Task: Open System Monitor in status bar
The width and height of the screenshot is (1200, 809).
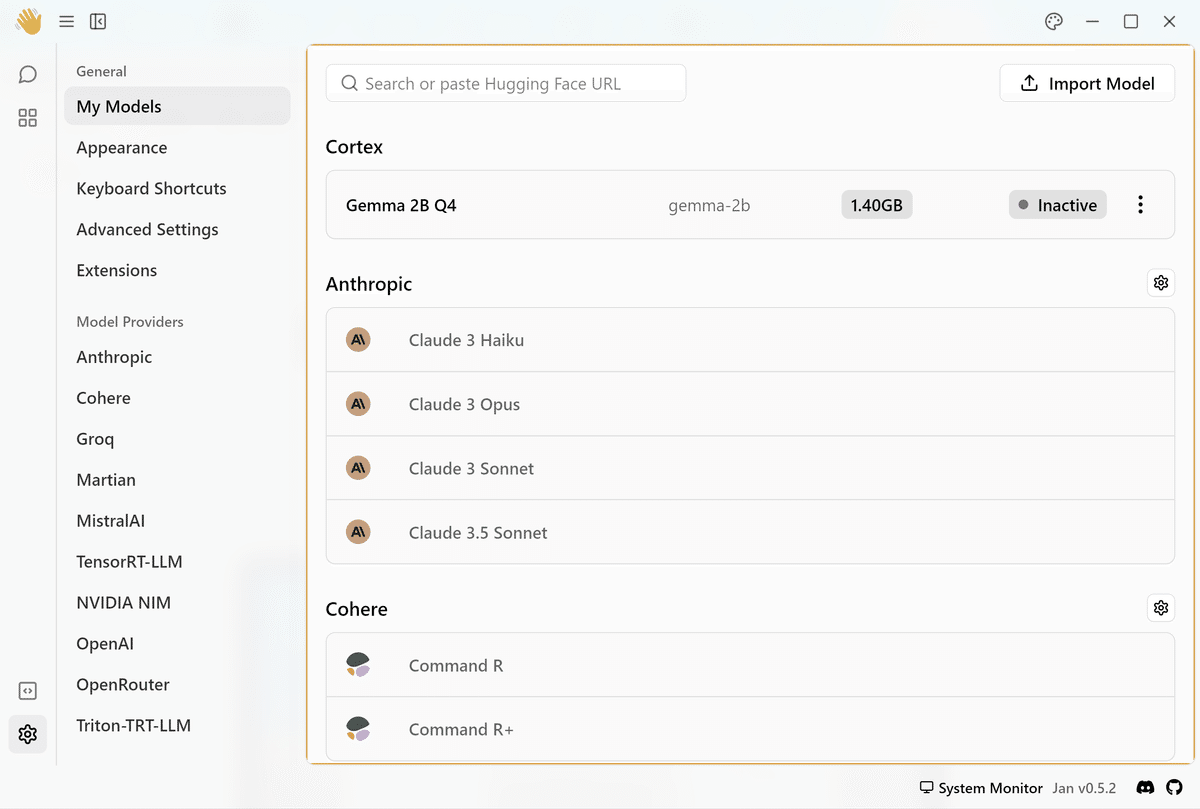Action: point(981,788)
